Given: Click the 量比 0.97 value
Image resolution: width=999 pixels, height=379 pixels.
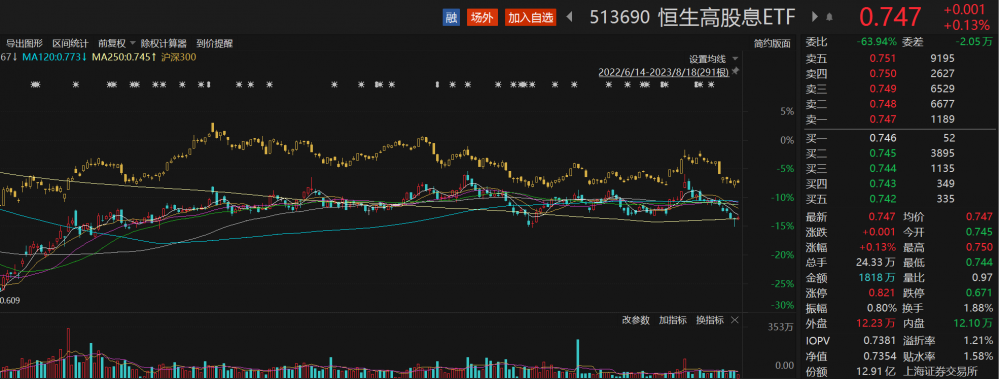Looking at the screenshot, I should (x=983, y=278).
